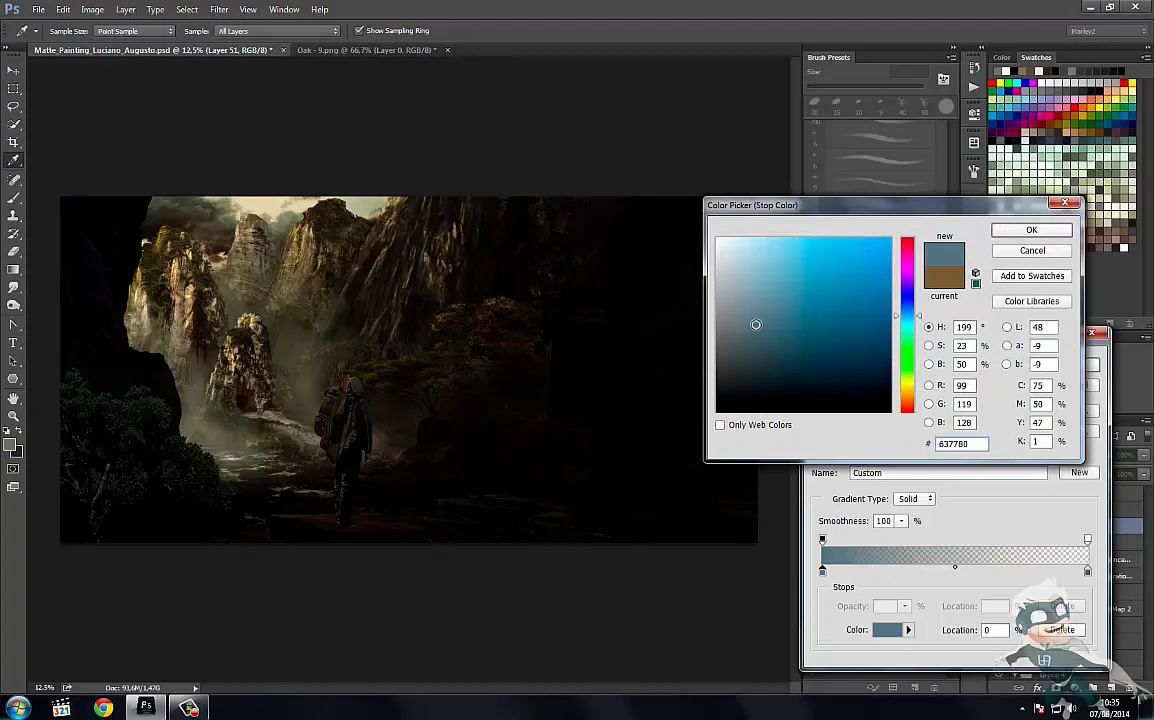Select the Pen tool
The width and height of the screenshot is (1154, 720).
click(x=13, y=325)
